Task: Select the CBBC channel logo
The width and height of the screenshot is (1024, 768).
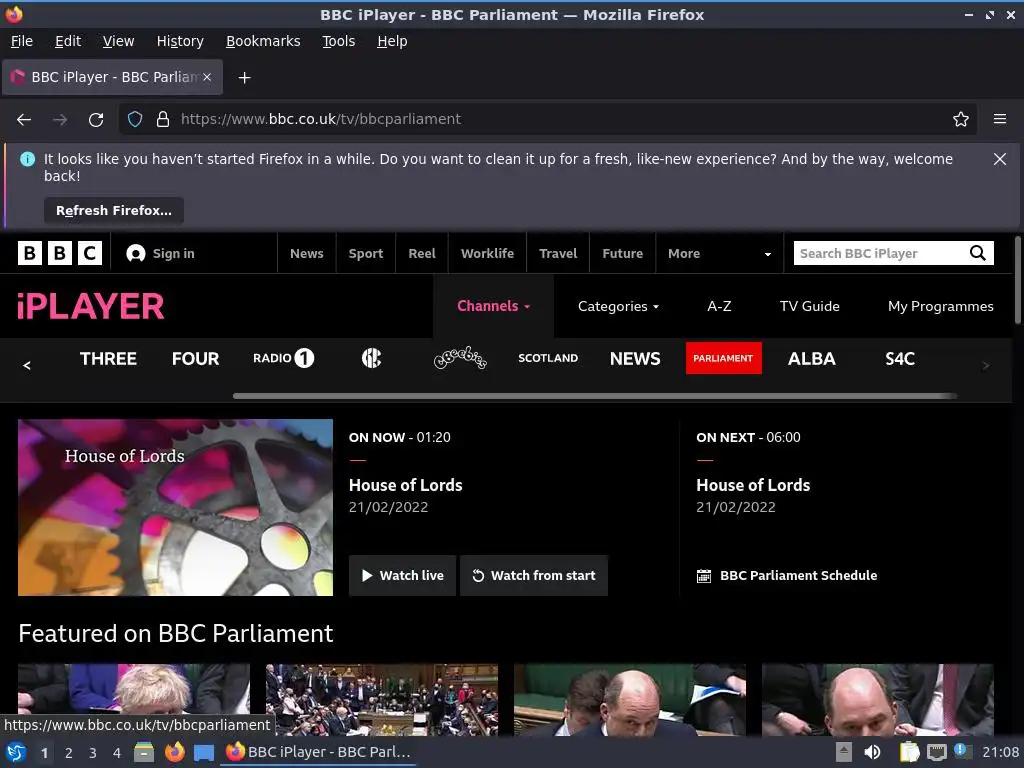Action: (x=372, y=358)
